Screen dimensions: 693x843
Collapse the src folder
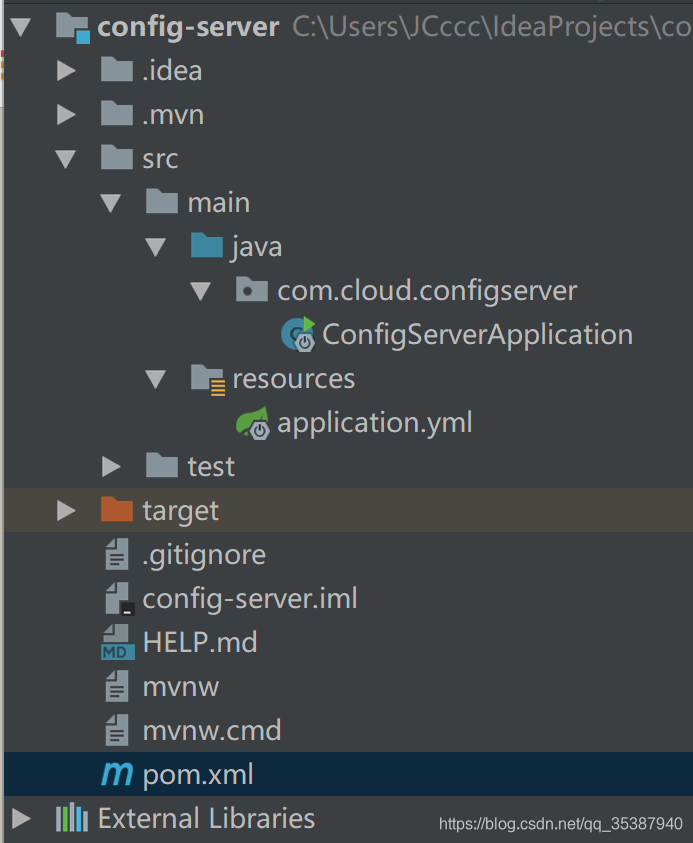(x=65, y=158)
